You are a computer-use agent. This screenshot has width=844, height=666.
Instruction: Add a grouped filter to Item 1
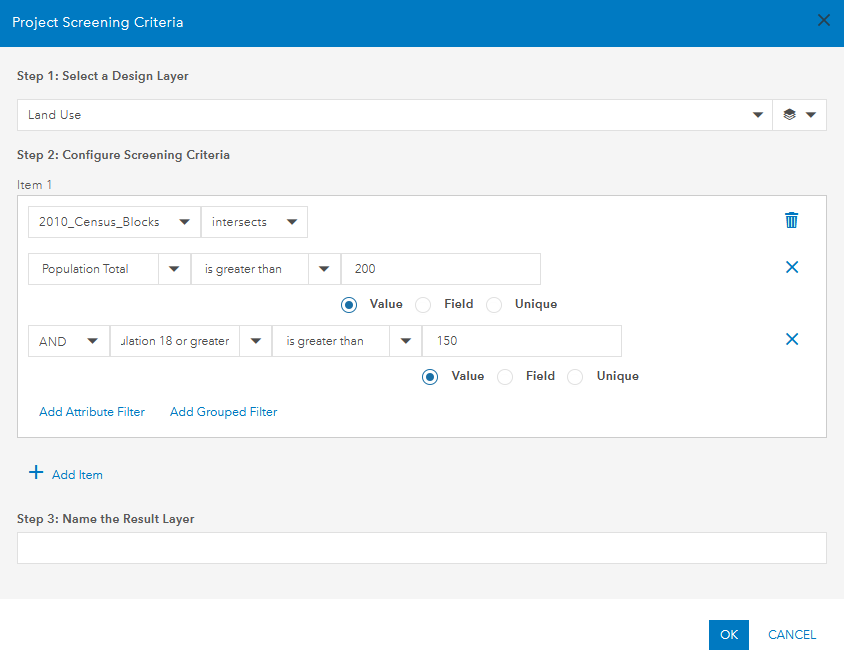[223, 411]
